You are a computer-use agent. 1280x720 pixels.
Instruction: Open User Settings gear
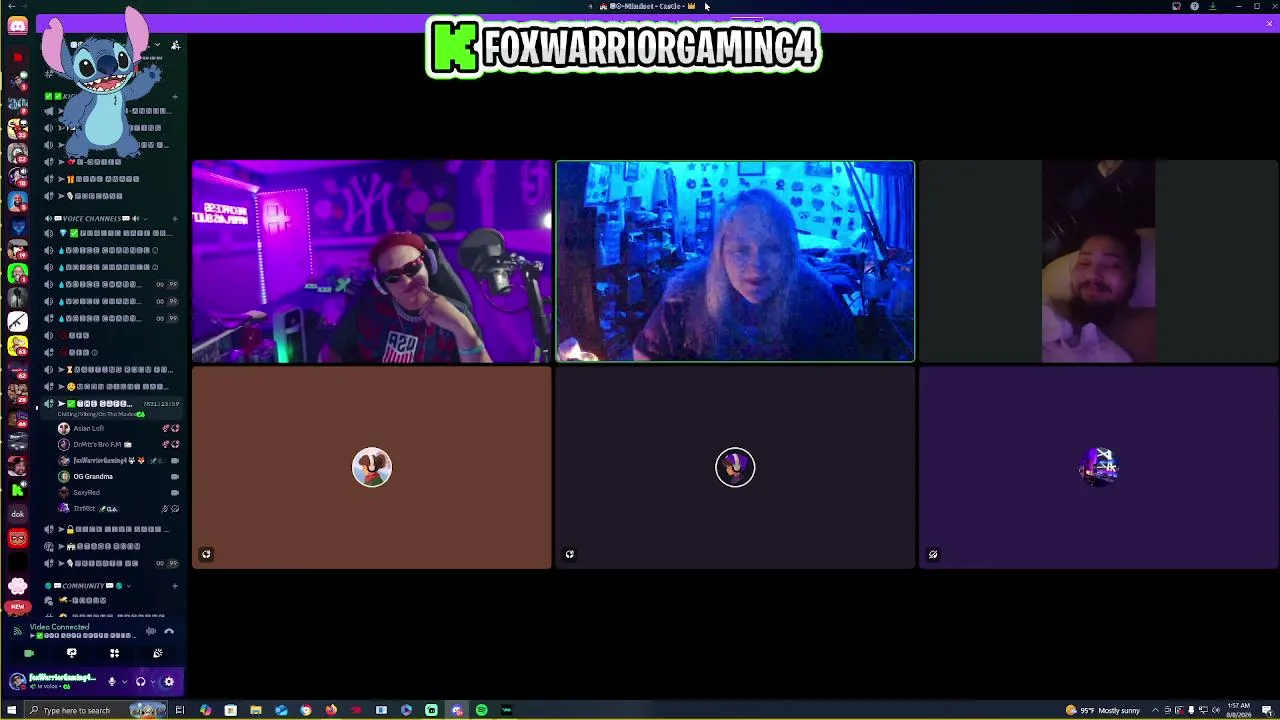pos(169,682)
